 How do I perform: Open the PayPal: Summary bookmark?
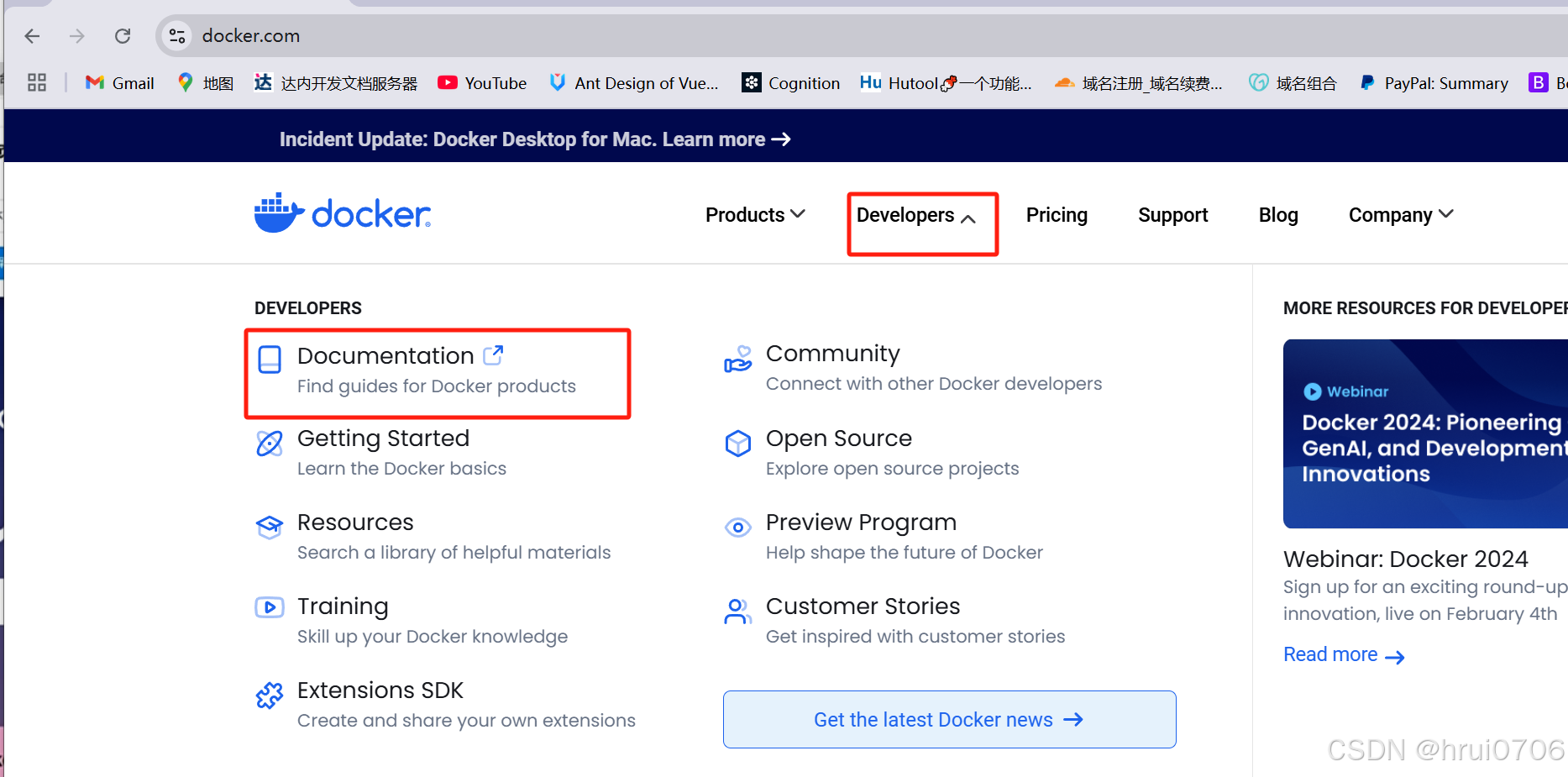tap(1434, 83)
